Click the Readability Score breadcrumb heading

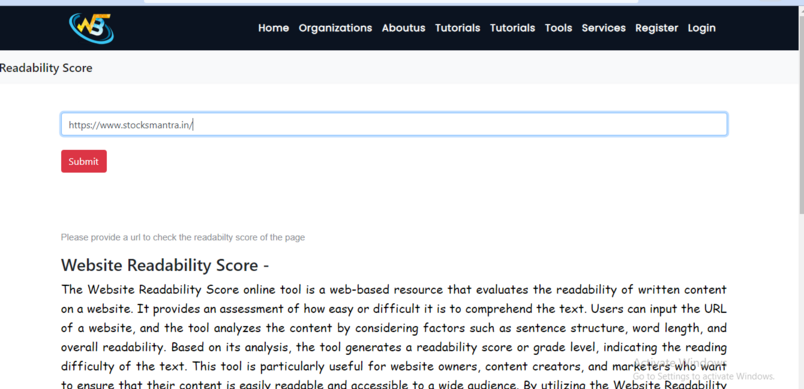pyautogui.click(x=46, y=68)
